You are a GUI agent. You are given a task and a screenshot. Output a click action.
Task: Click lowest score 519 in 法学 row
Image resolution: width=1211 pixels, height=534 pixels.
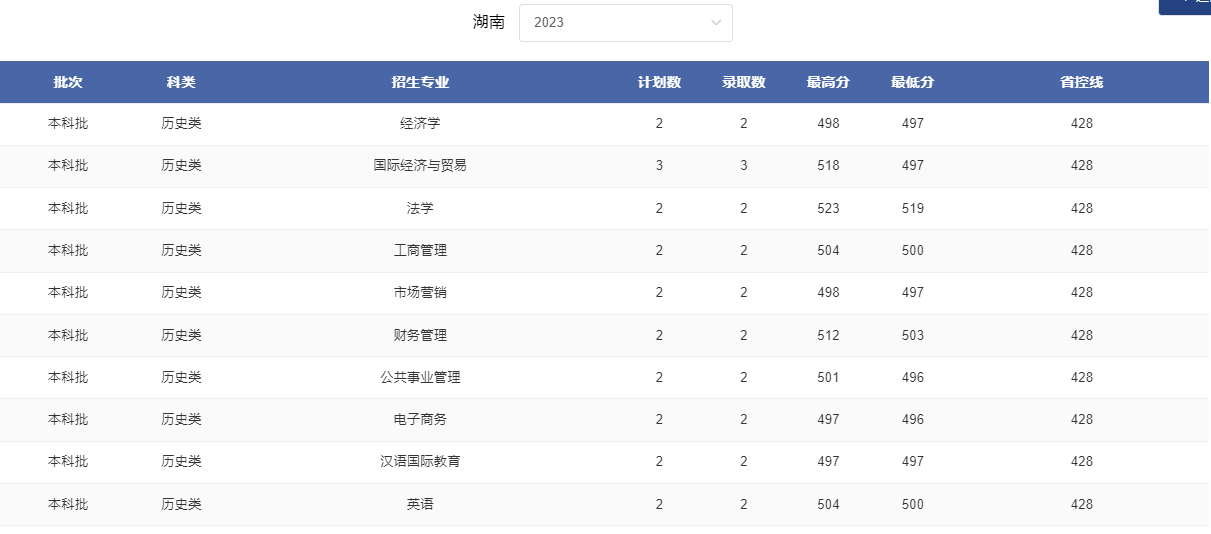(912, 208)
